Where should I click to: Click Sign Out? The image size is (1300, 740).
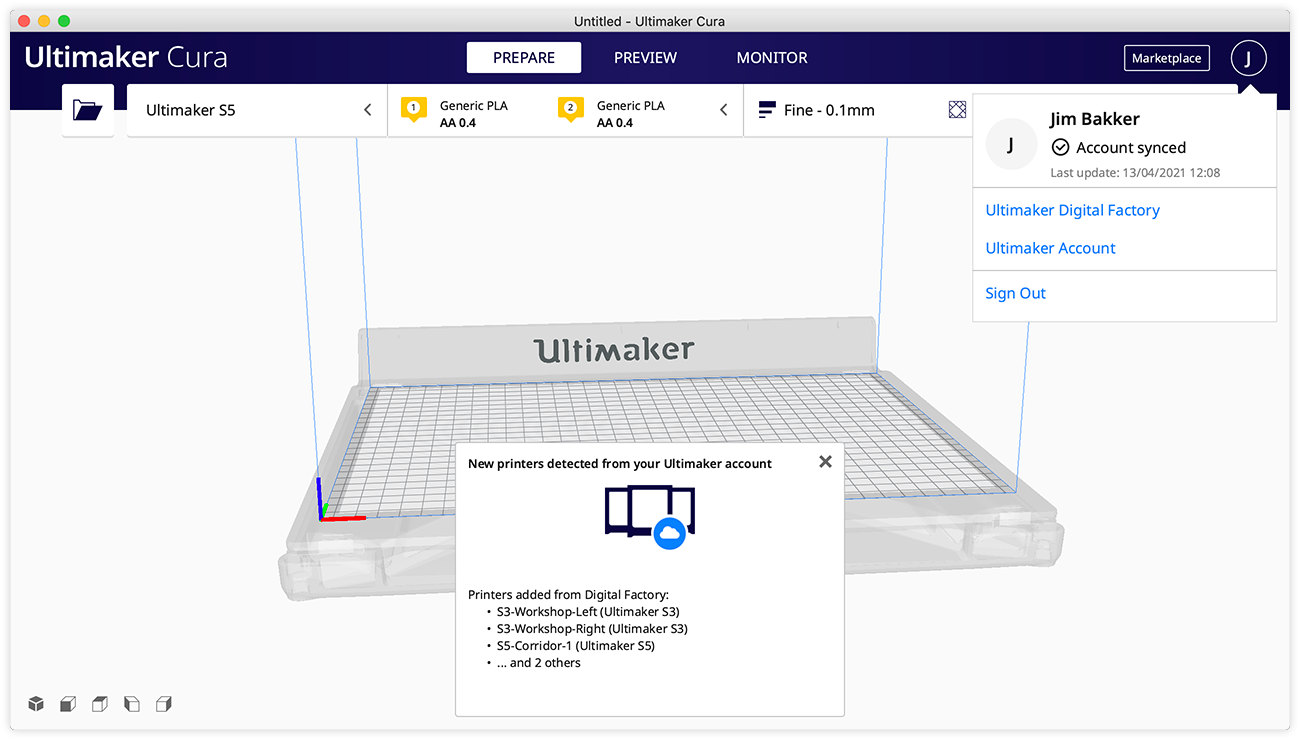[1015, 293]
